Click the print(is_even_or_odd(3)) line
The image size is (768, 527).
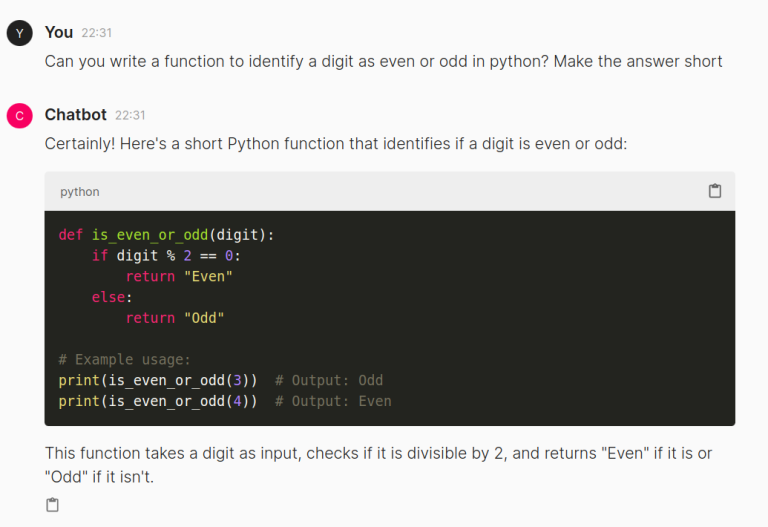coord(158,380)
